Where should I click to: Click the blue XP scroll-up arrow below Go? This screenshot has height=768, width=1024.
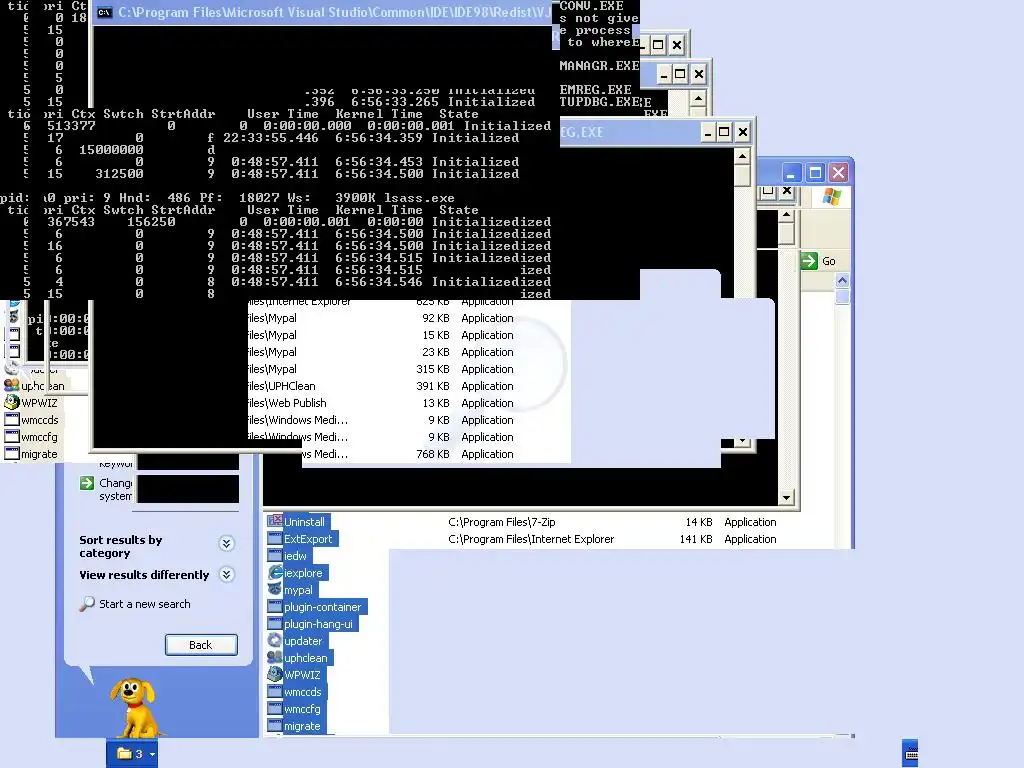tap(842, 281)
